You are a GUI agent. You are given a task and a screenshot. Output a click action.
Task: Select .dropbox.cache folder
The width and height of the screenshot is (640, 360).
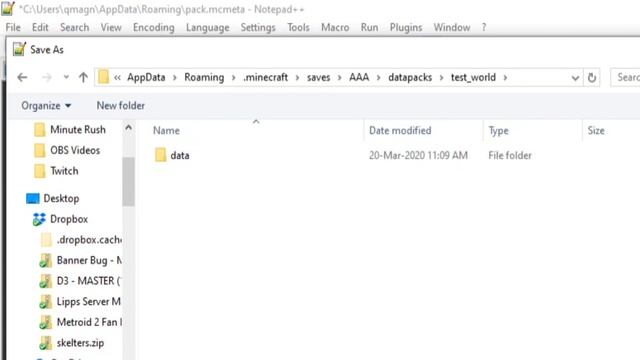89,240
